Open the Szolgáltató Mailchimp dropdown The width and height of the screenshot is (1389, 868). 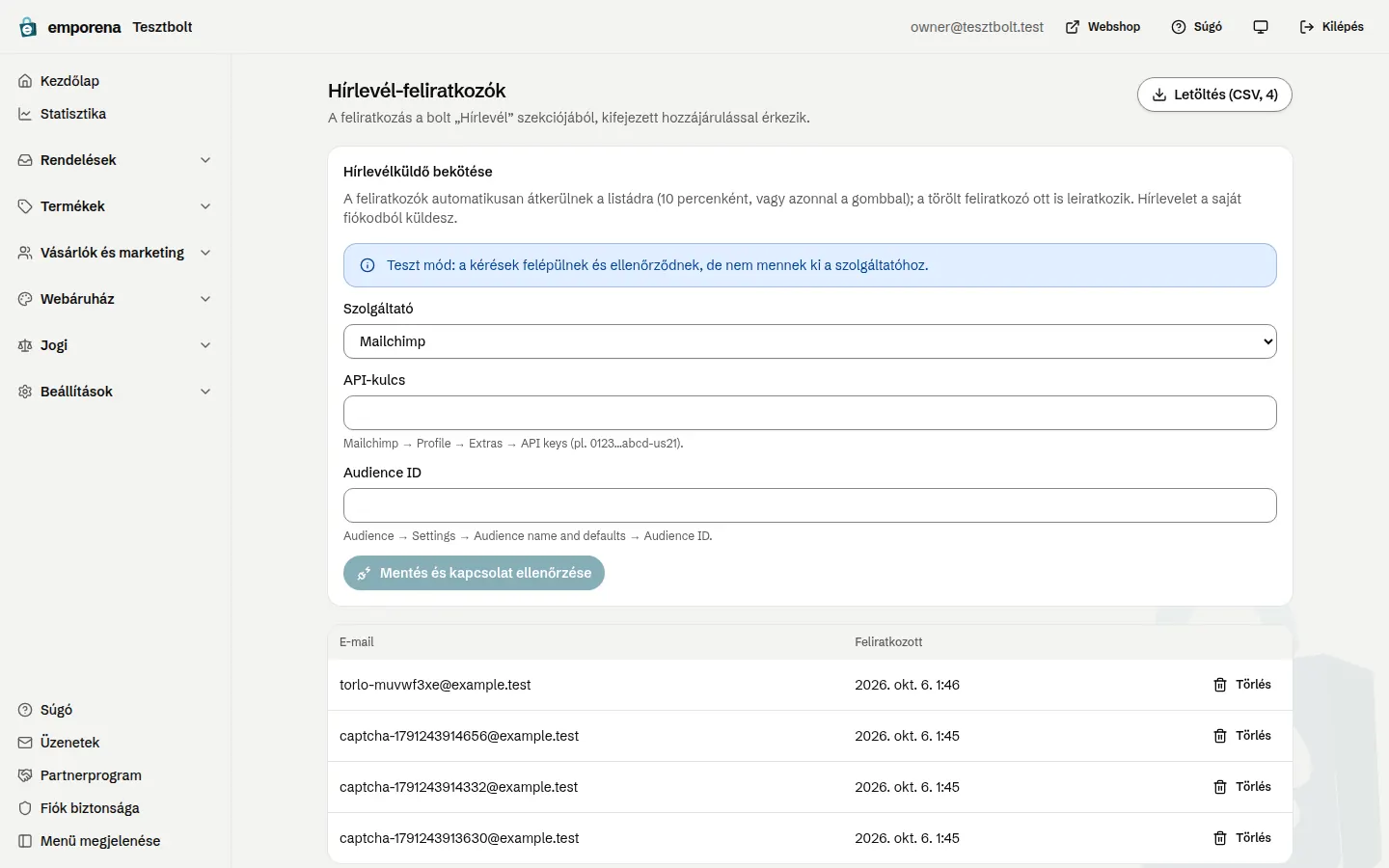coord(810,341)
